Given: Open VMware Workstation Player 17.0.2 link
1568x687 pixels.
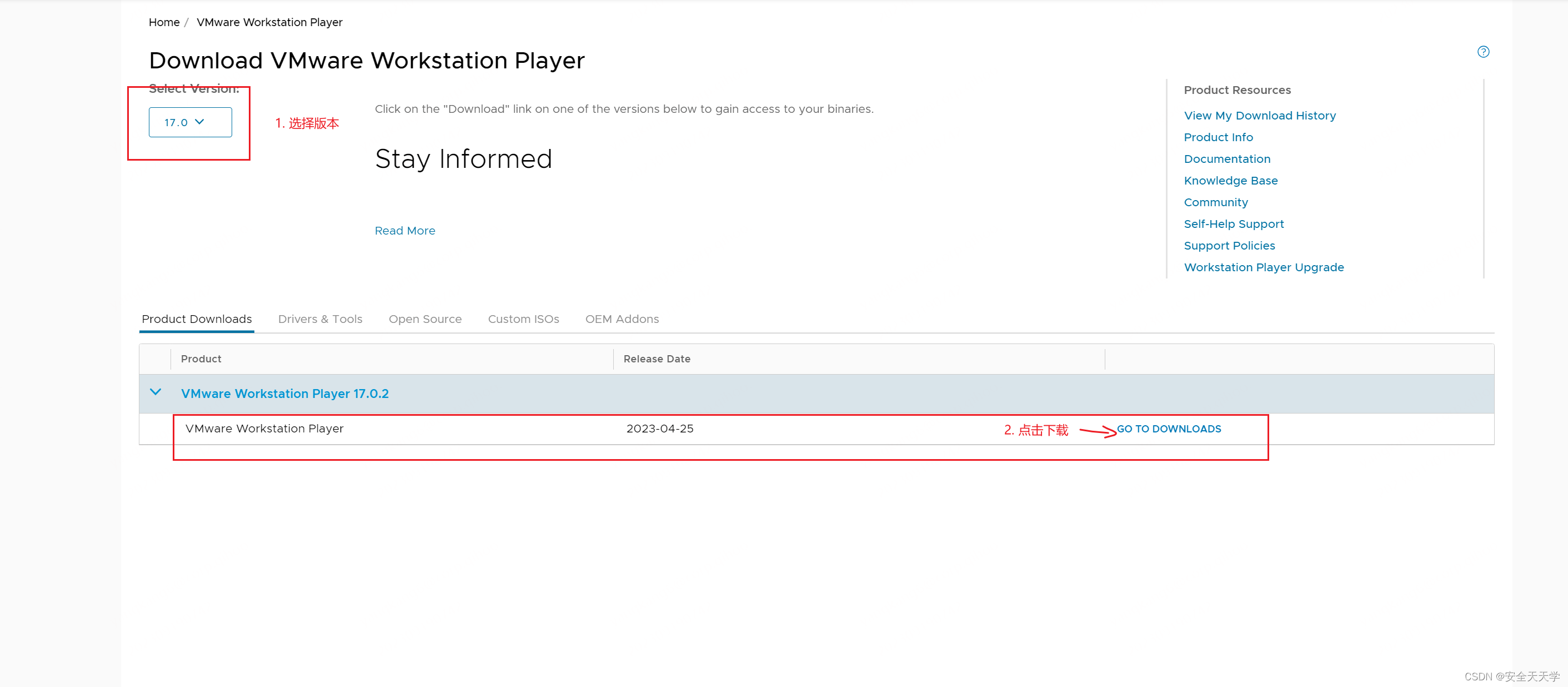Looking at the screenshot, I should (x=285, y=394).
